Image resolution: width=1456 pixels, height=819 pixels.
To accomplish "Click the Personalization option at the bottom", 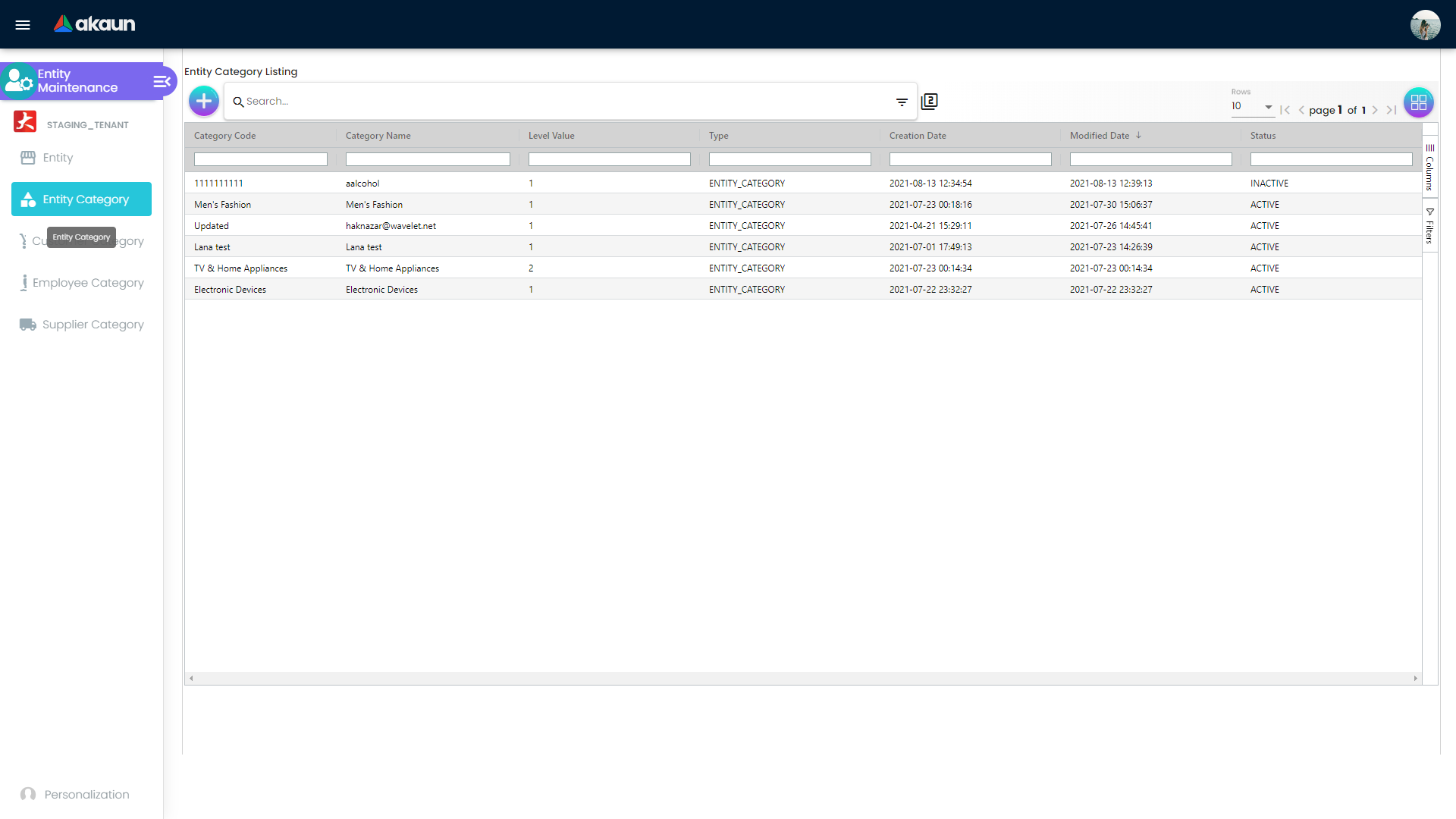I will coord(86,794).
